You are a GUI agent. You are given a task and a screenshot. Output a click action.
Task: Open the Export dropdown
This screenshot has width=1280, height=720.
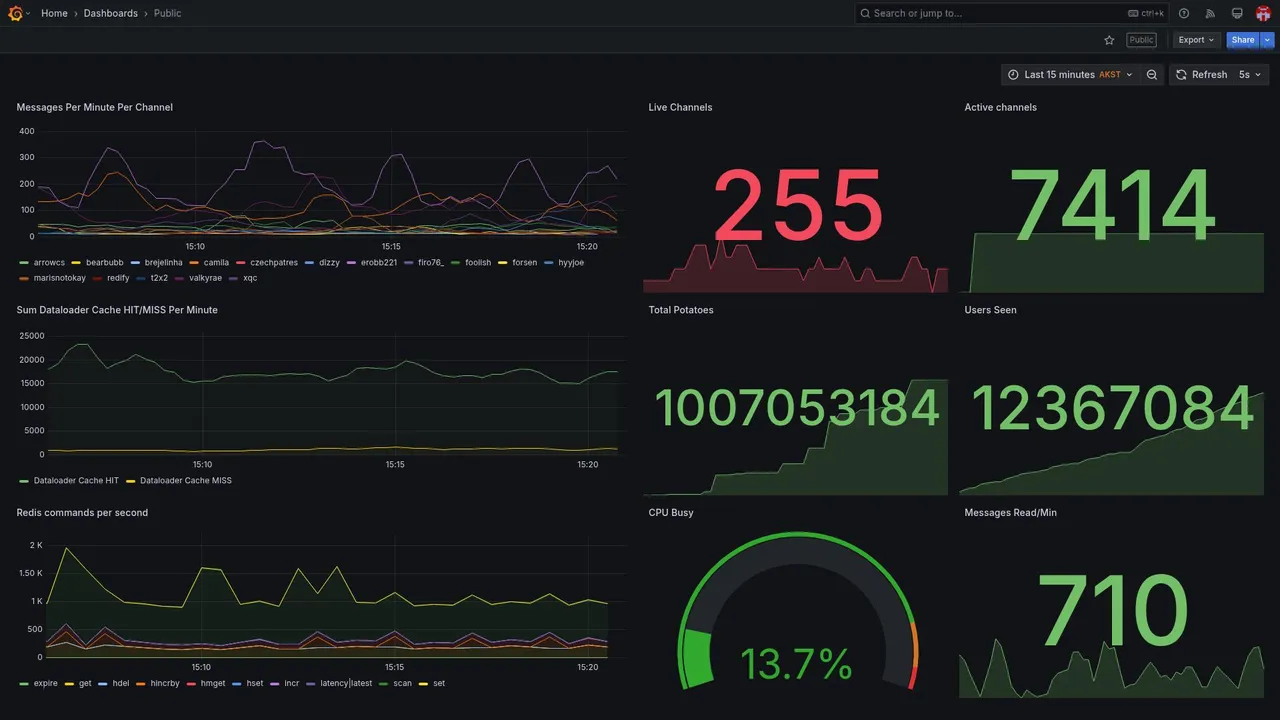[x=1197, y=40]
